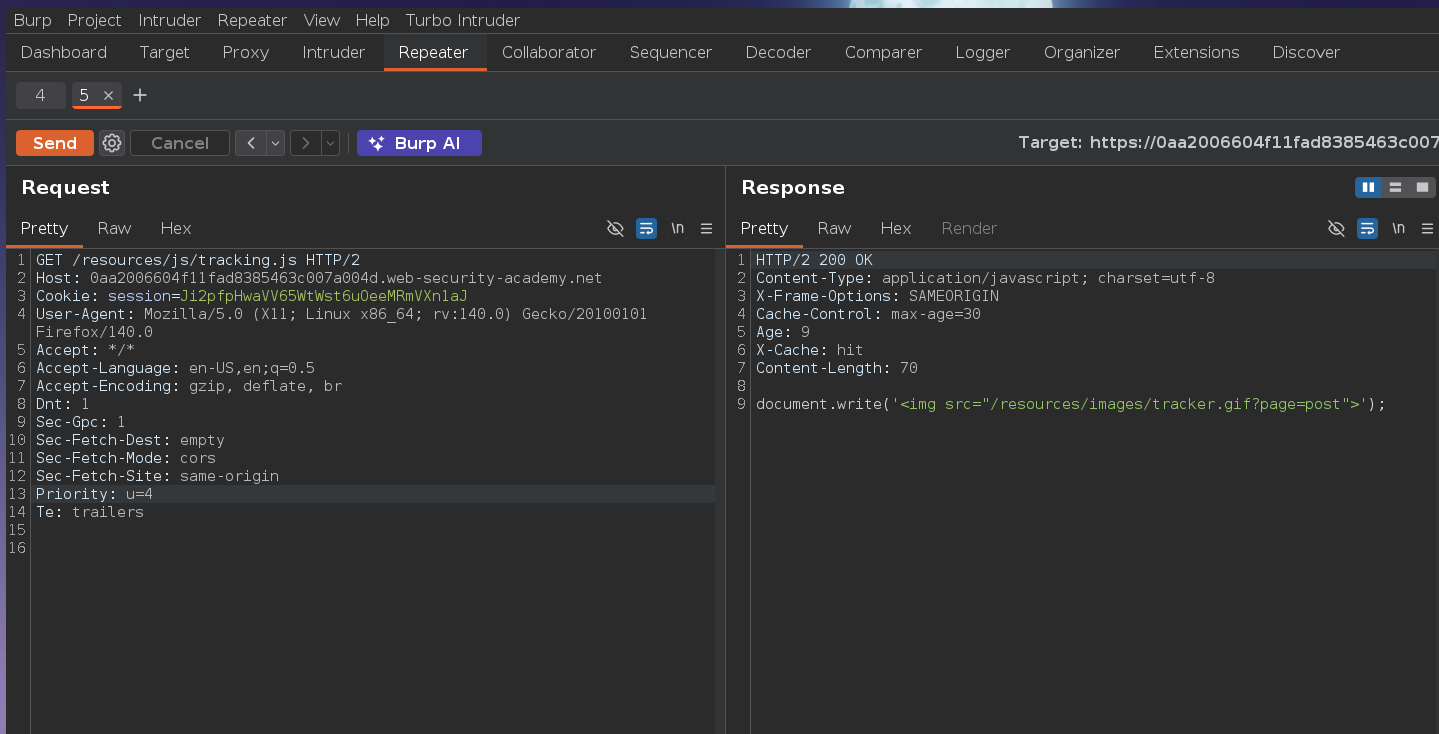This screenshot has height=734, width=1439.
Task: Show Request in Hex view
Action: point(176,228)
